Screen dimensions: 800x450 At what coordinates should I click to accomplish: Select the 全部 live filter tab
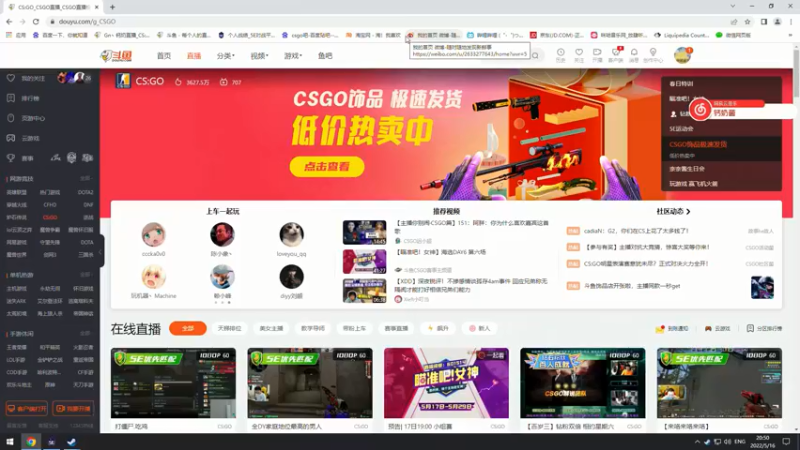(x=188, y=329)
